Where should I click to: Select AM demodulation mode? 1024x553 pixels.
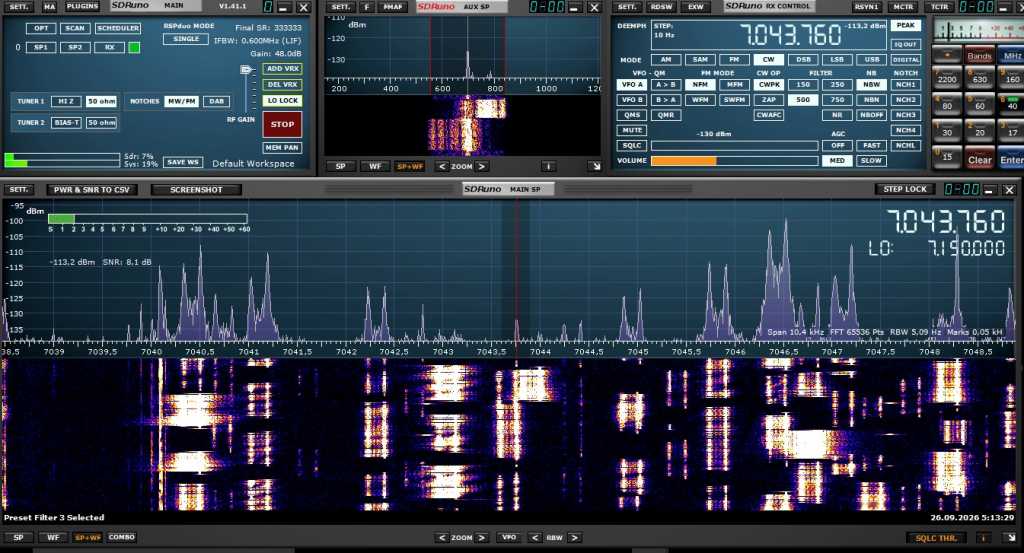click(665, 59)
